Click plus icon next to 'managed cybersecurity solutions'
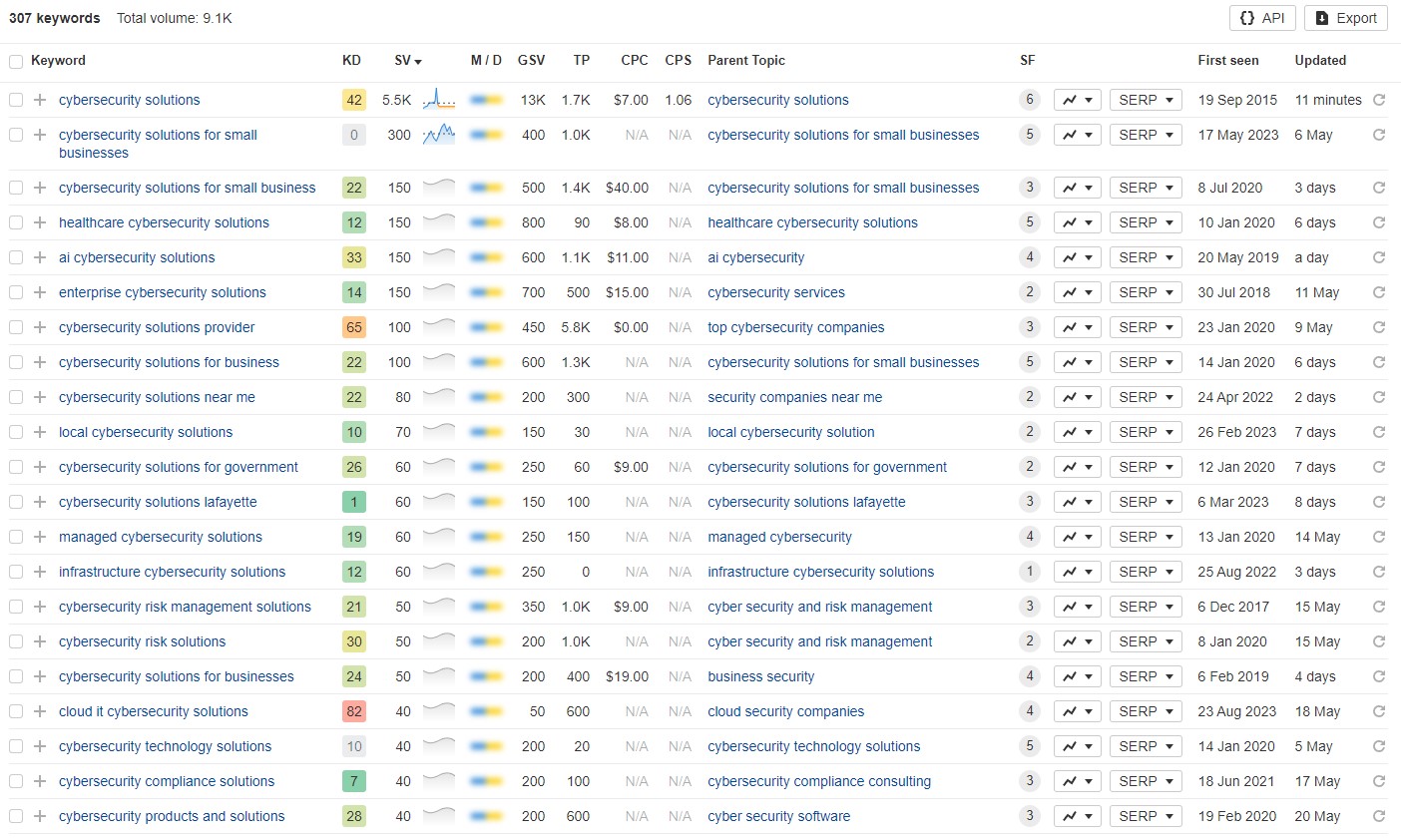Image resolution: width=1401 pixels, height=840 pixels. click(40, 537)
